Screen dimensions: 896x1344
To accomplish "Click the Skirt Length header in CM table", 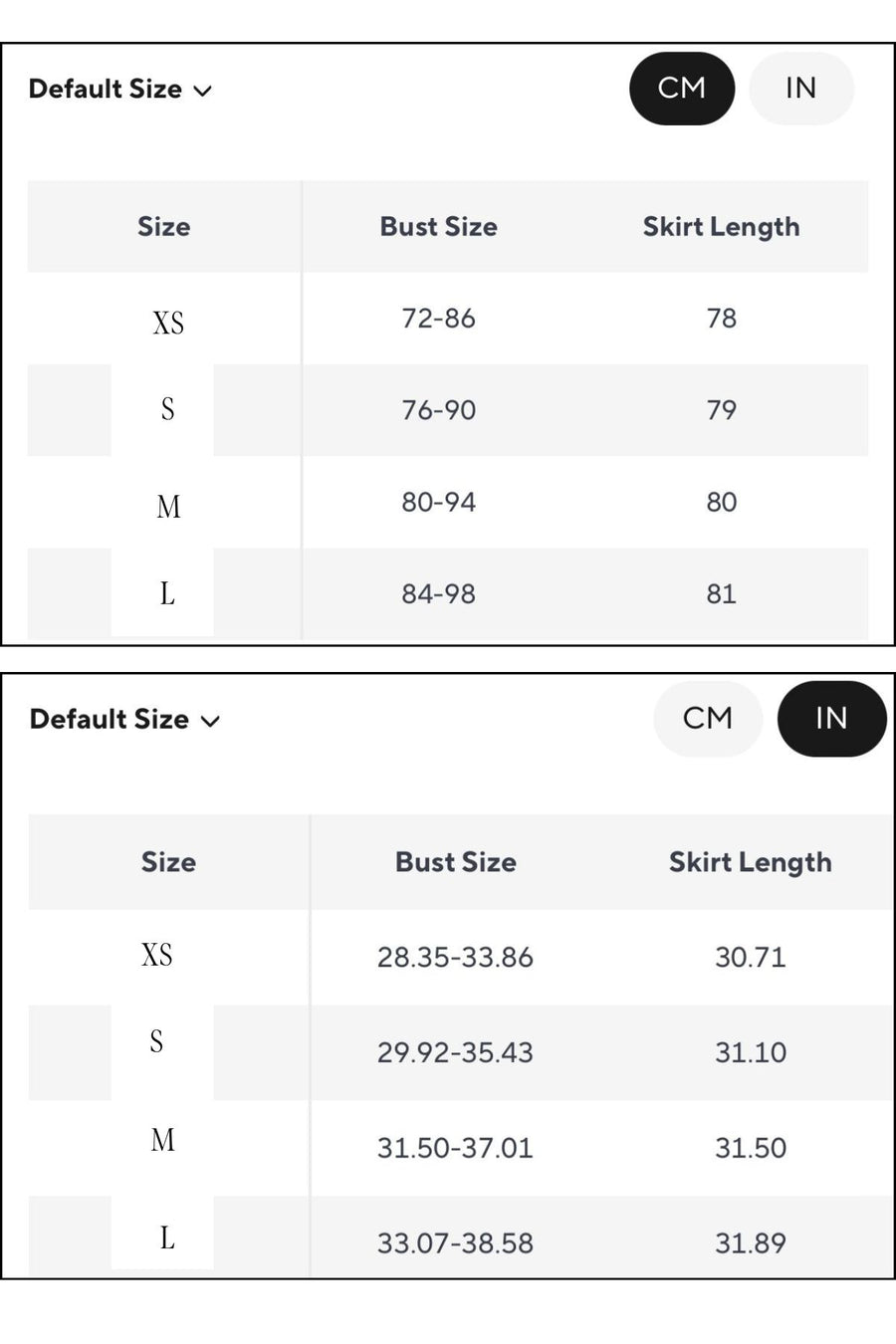I will [x=722, y=227].
